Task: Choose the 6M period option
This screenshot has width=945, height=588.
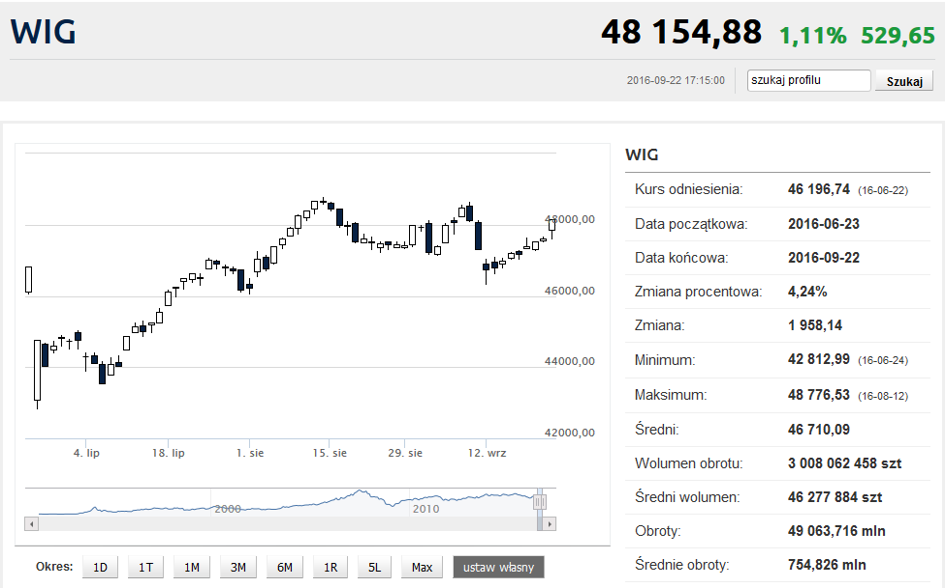Action: pos(284,567)
